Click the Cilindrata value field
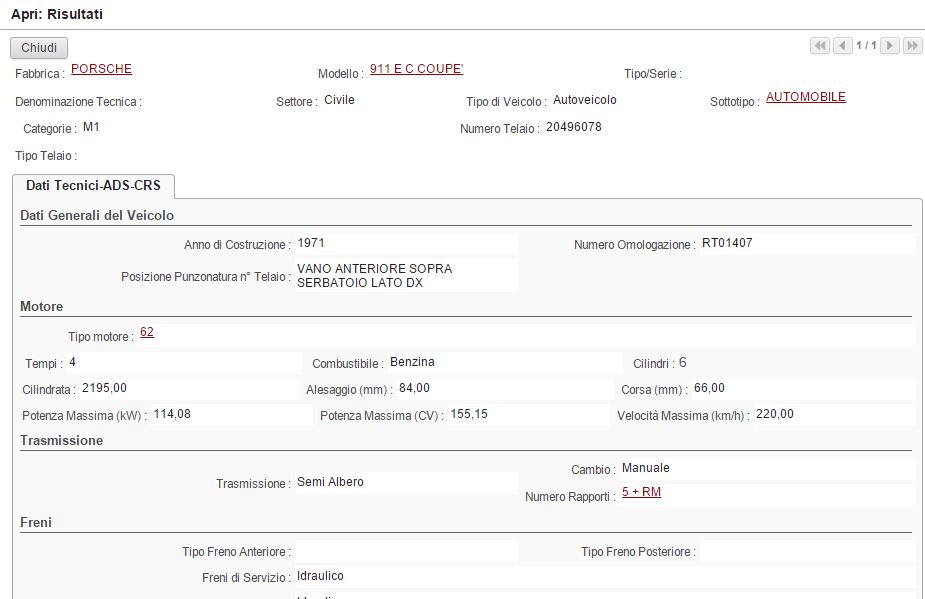This screenshot has height=599, width=925. [188, 388]
